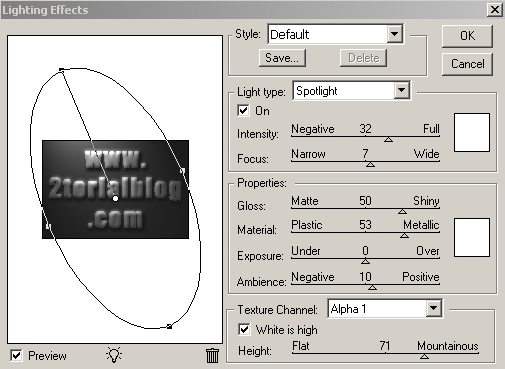Click the left-side ellipse handle in preview
Screen dimensions: 505x369
49,226
